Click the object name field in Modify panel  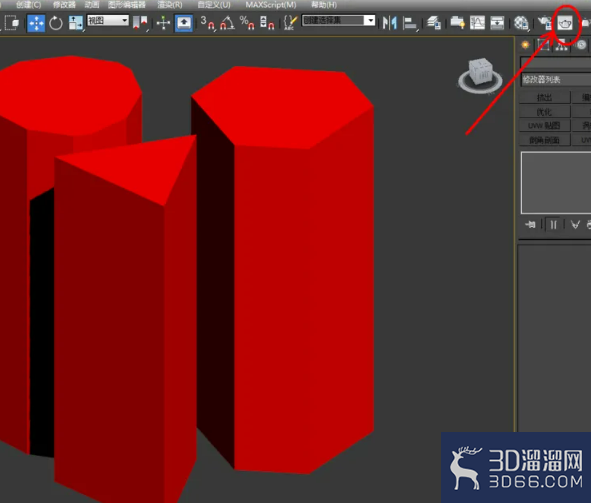556,62
